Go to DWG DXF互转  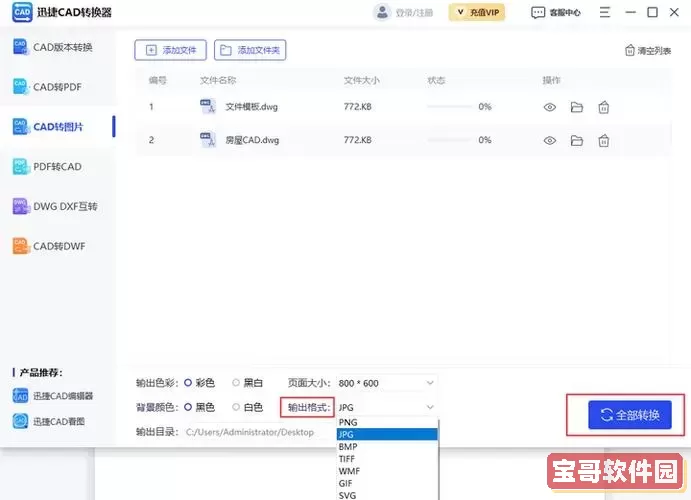click(x=56, y=206)
